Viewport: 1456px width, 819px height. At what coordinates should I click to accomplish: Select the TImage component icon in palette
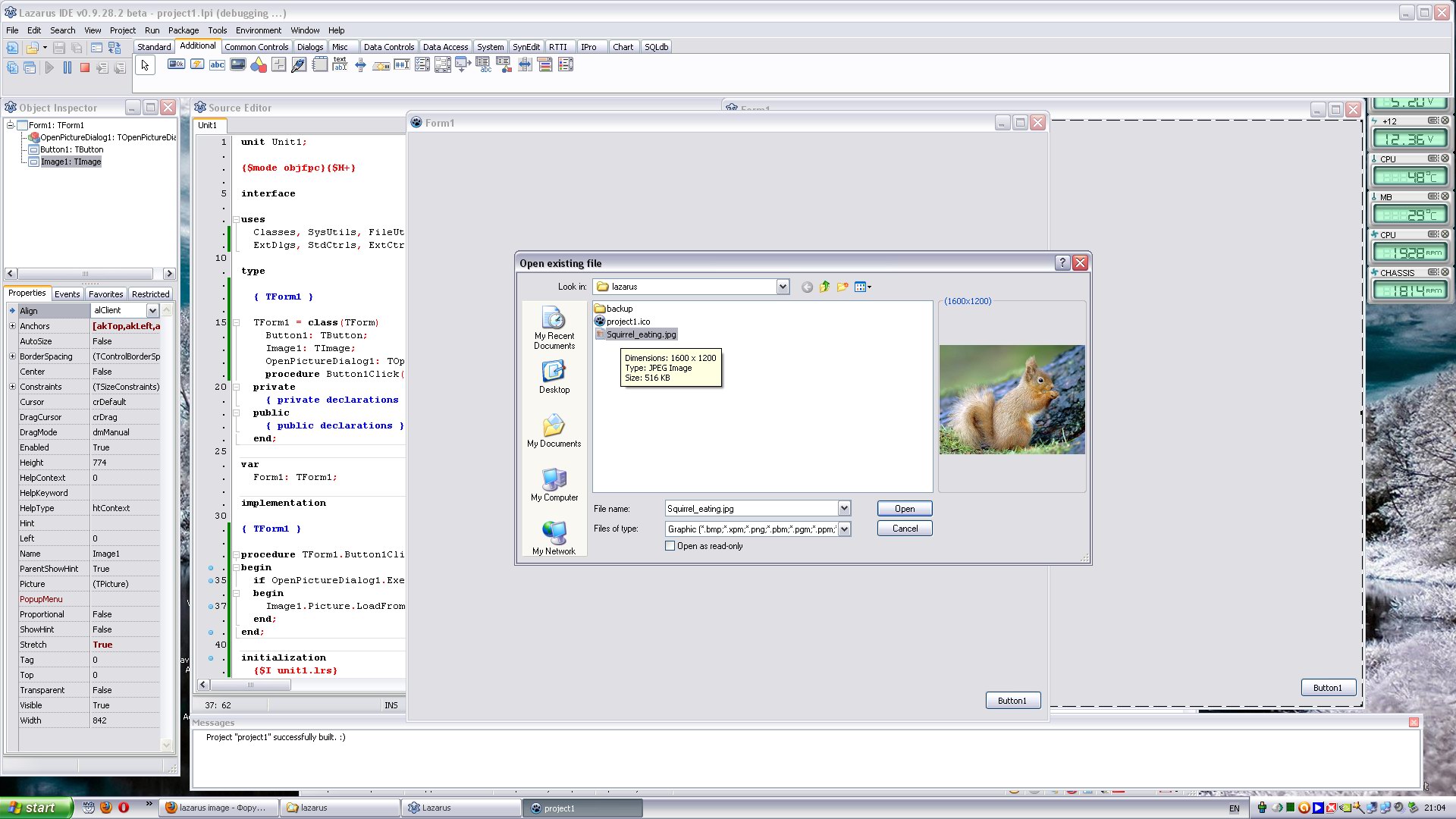[x=238, y=65]
